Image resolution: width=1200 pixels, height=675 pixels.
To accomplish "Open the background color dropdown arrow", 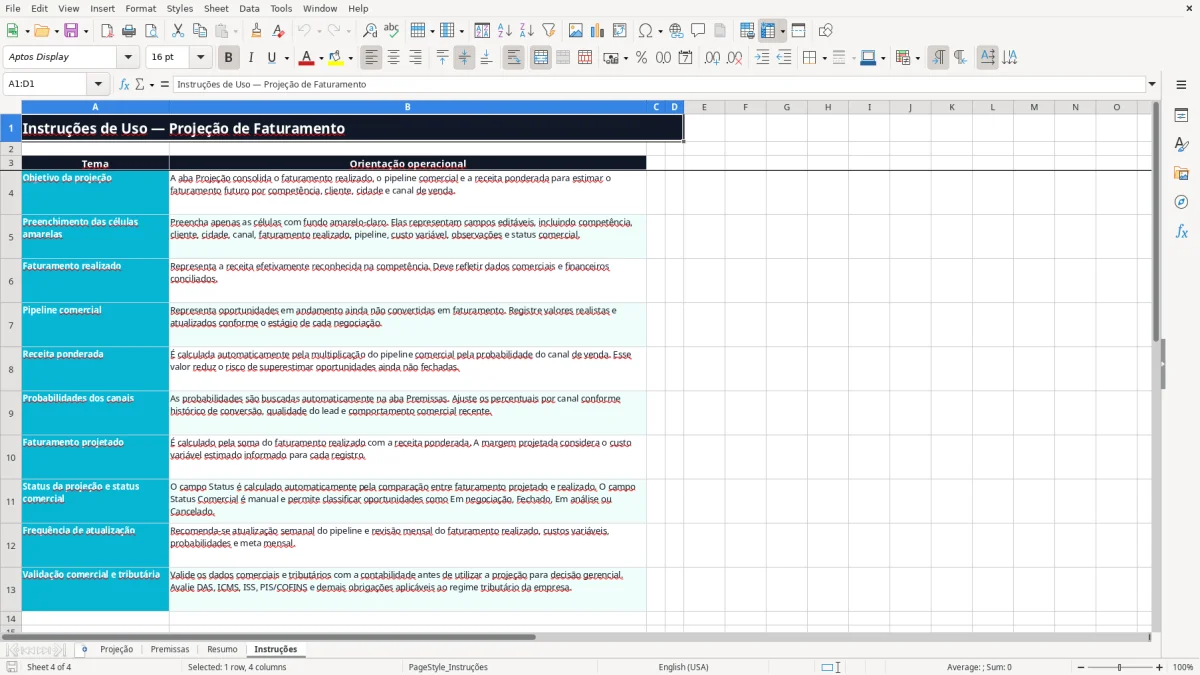I will point(350,58).
